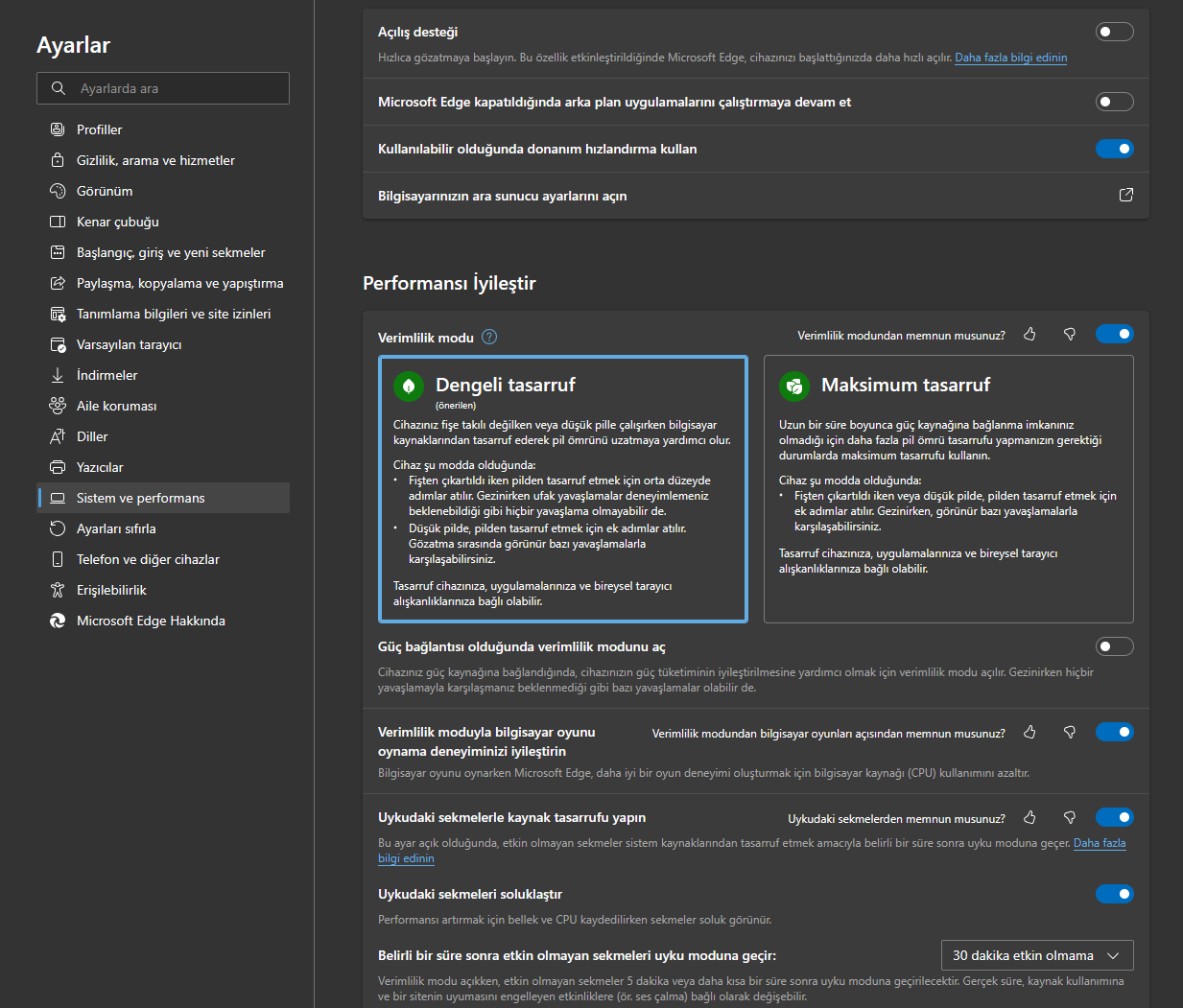Click the green Maksimum tasarruf icon
Screen dimensions: 1183x1008
794,386
